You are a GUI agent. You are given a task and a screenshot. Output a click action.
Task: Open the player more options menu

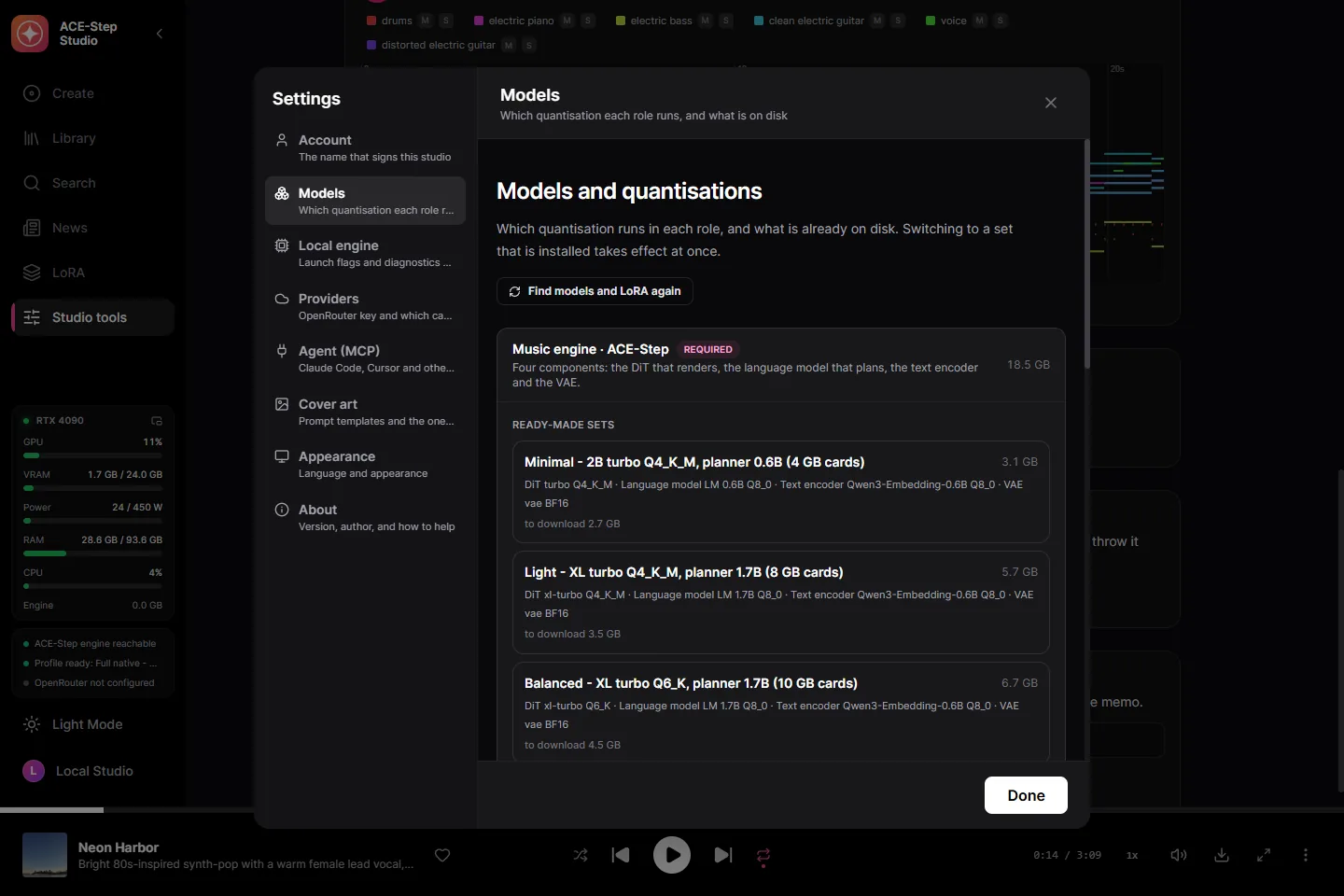[1306, 855]
